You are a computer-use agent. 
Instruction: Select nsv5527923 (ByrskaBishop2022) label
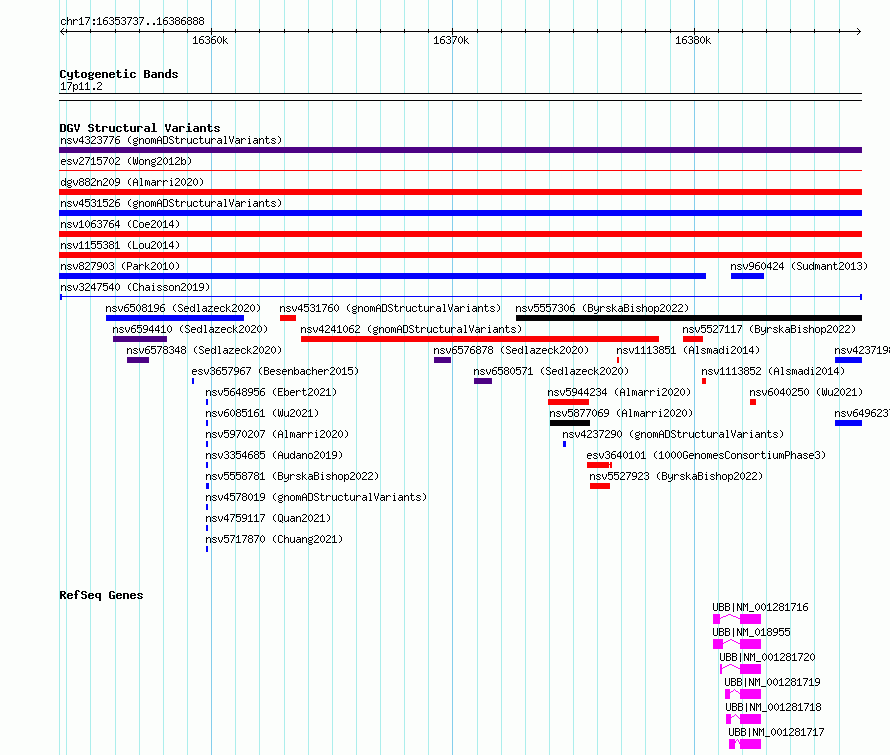(x=676, y=476)
